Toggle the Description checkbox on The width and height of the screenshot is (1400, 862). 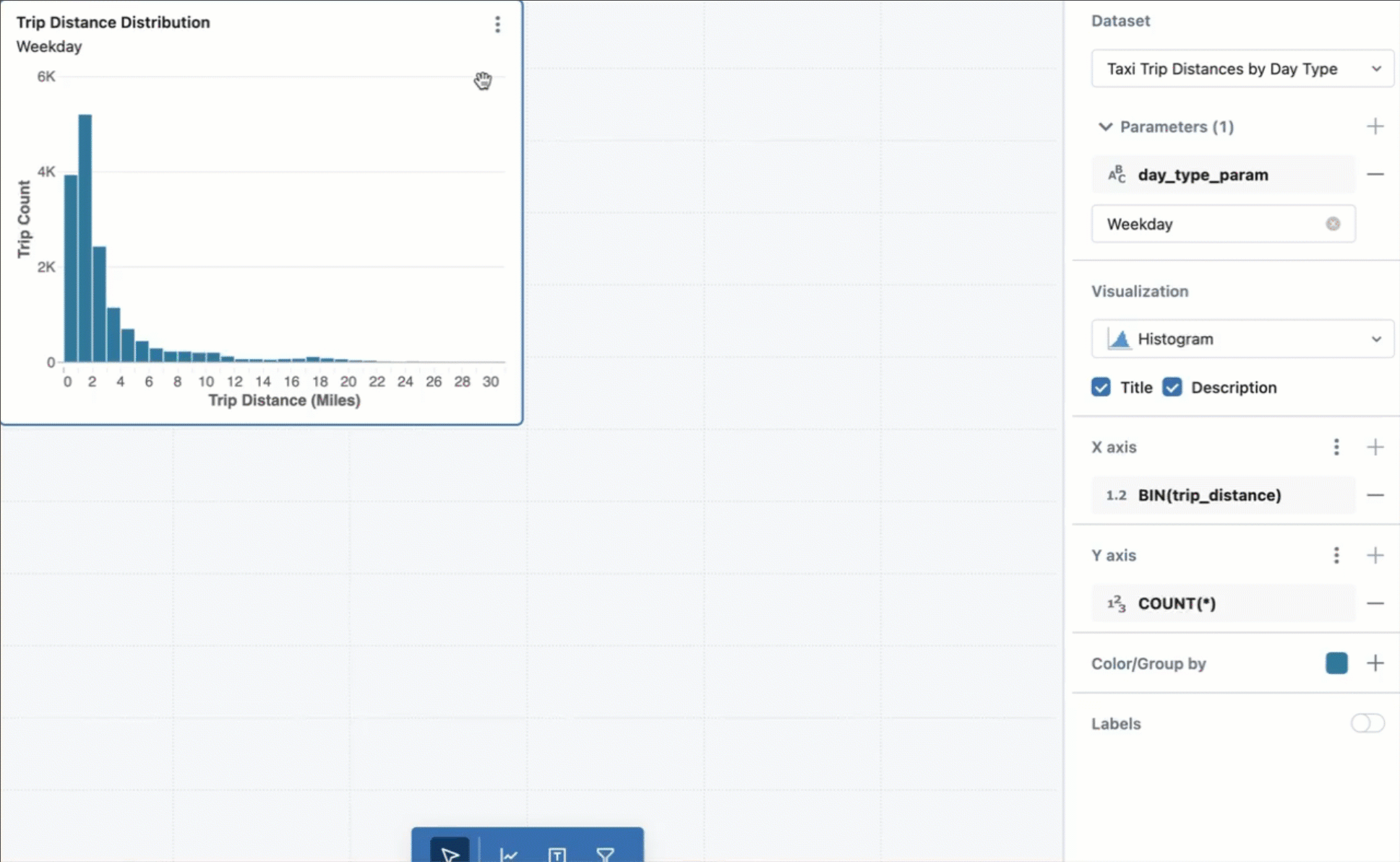[x=1172, y=387]
